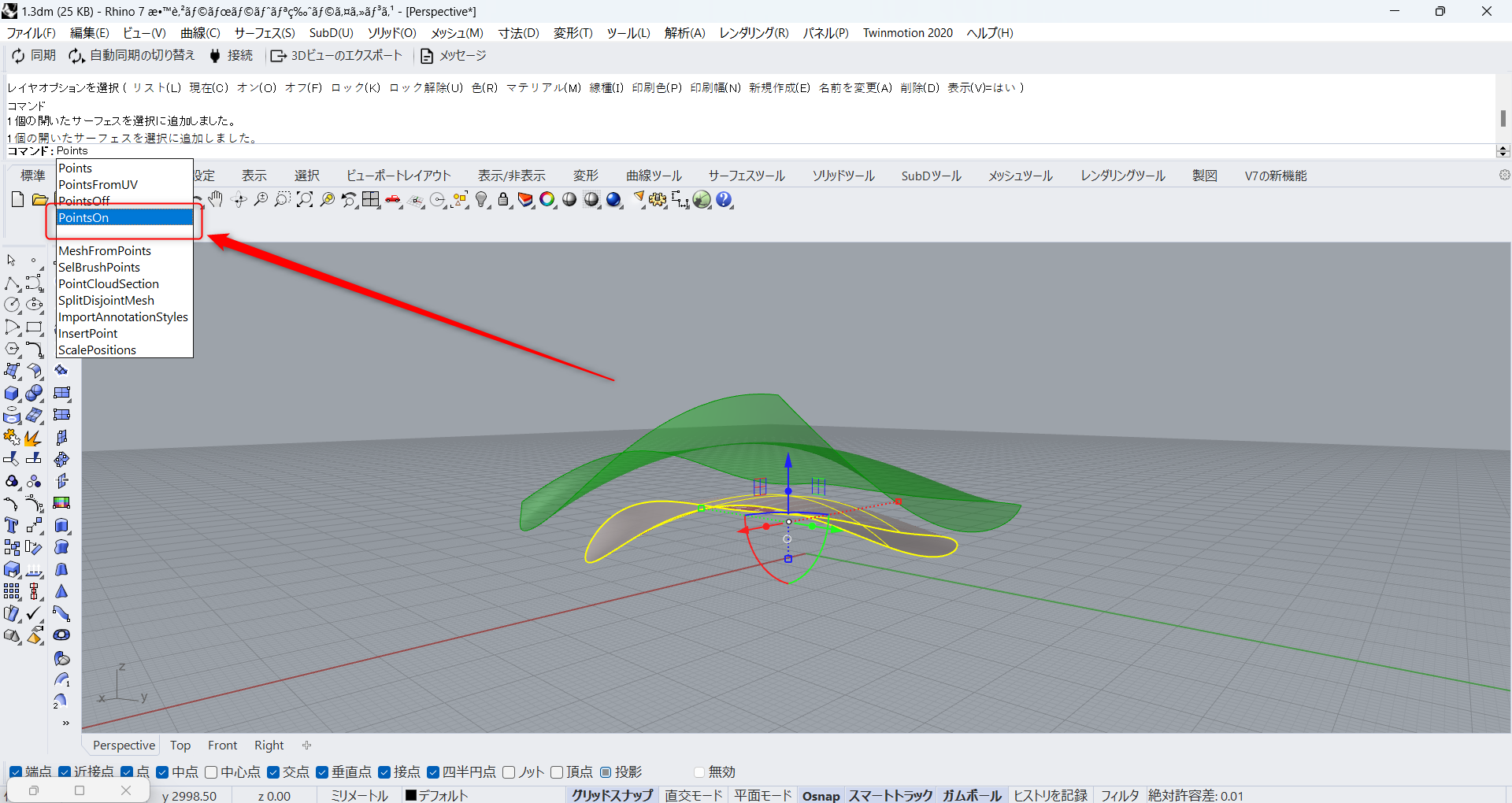Select the arrow pointer tool in sidebar

(x=11, y=260)
